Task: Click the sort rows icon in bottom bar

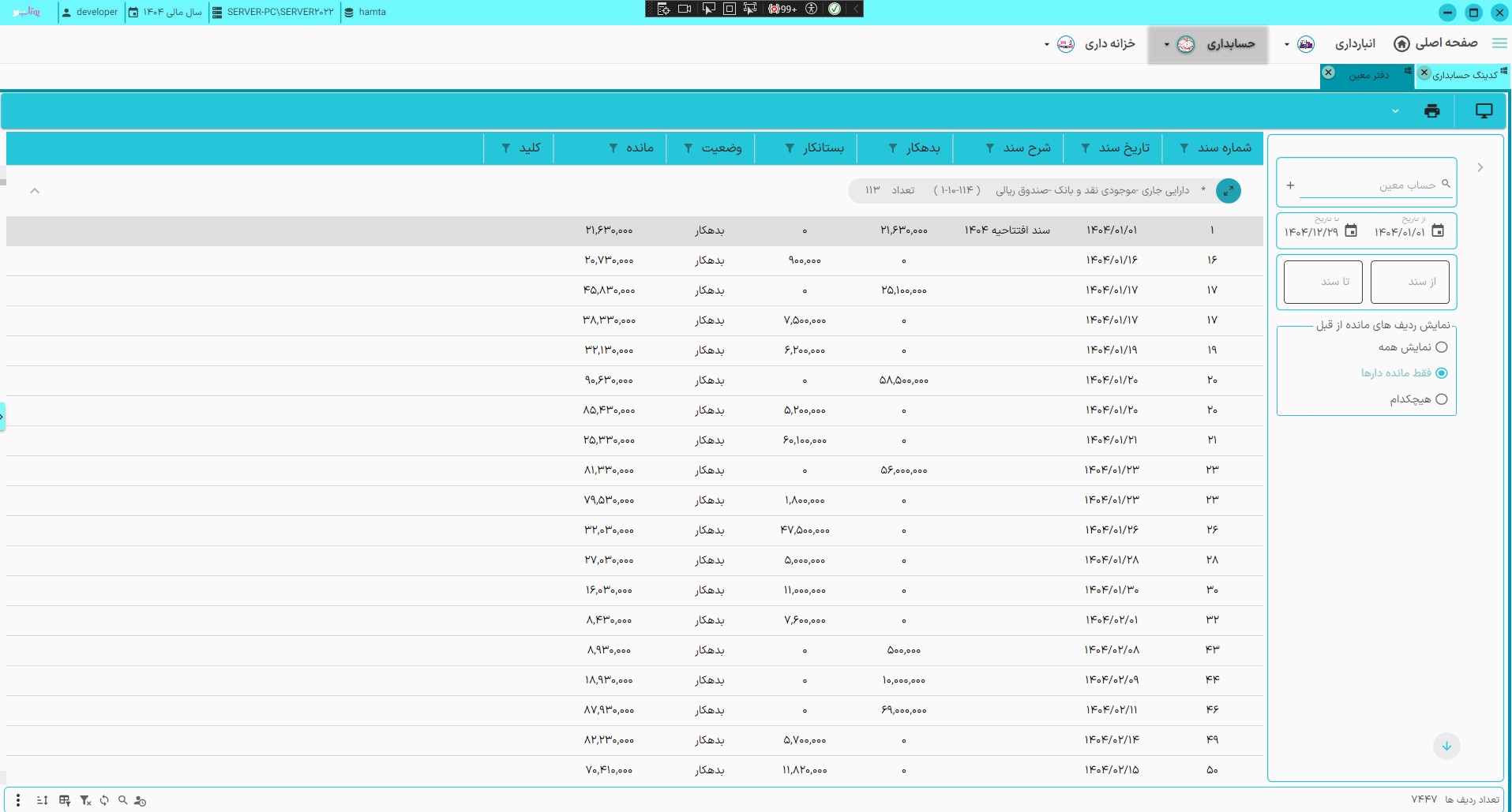Action: coord(43,800)
